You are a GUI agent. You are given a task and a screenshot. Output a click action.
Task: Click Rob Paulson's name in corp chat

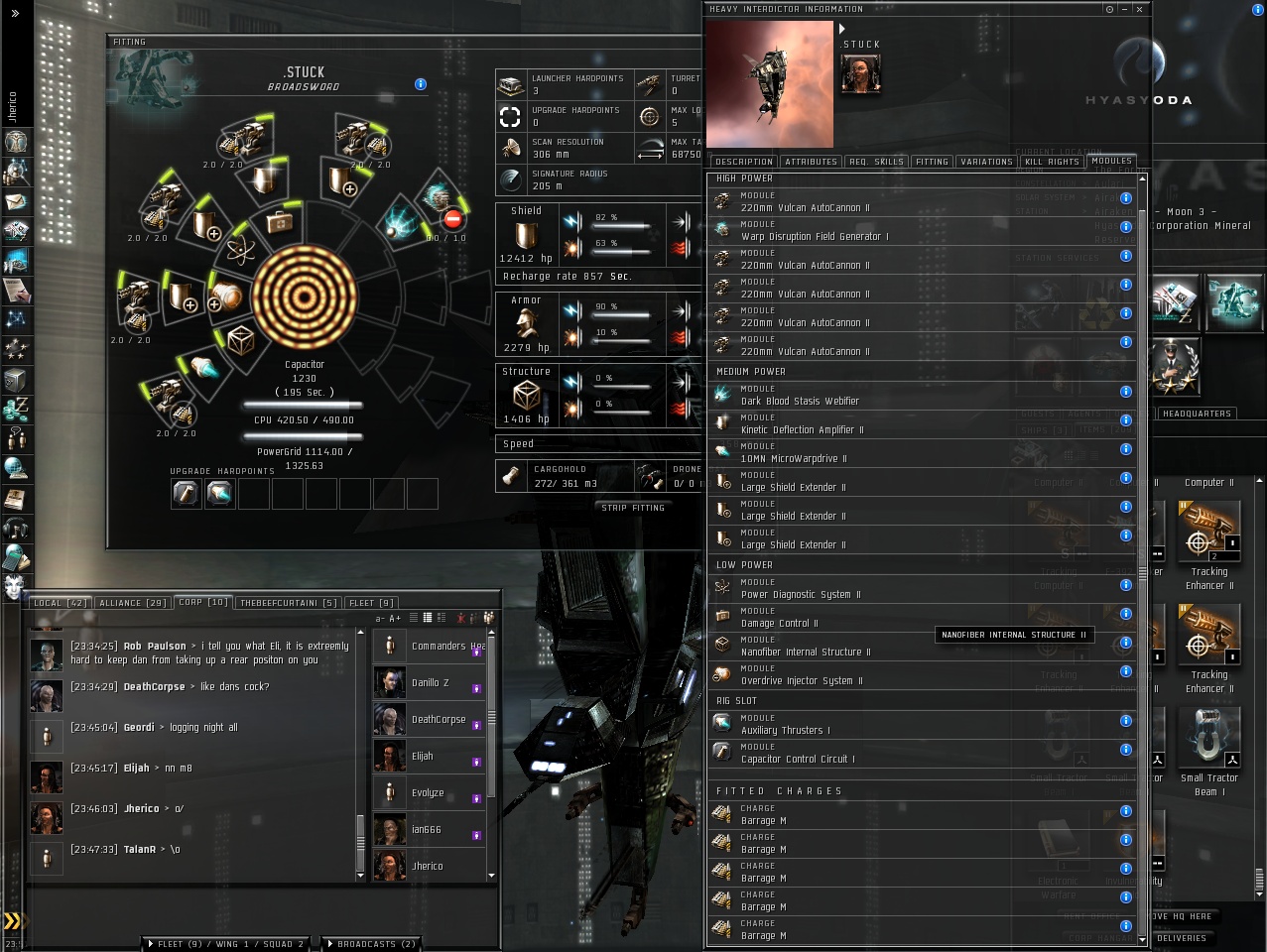[155, 647]
